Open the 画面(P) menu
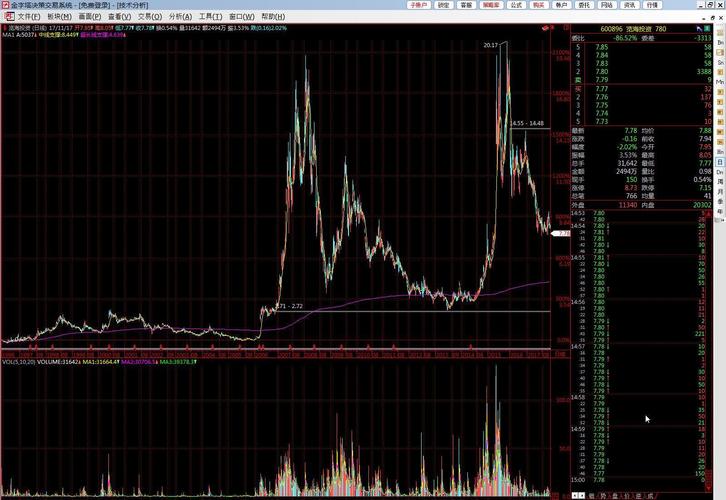Screen dimensions: 726x500 point(89,17)
